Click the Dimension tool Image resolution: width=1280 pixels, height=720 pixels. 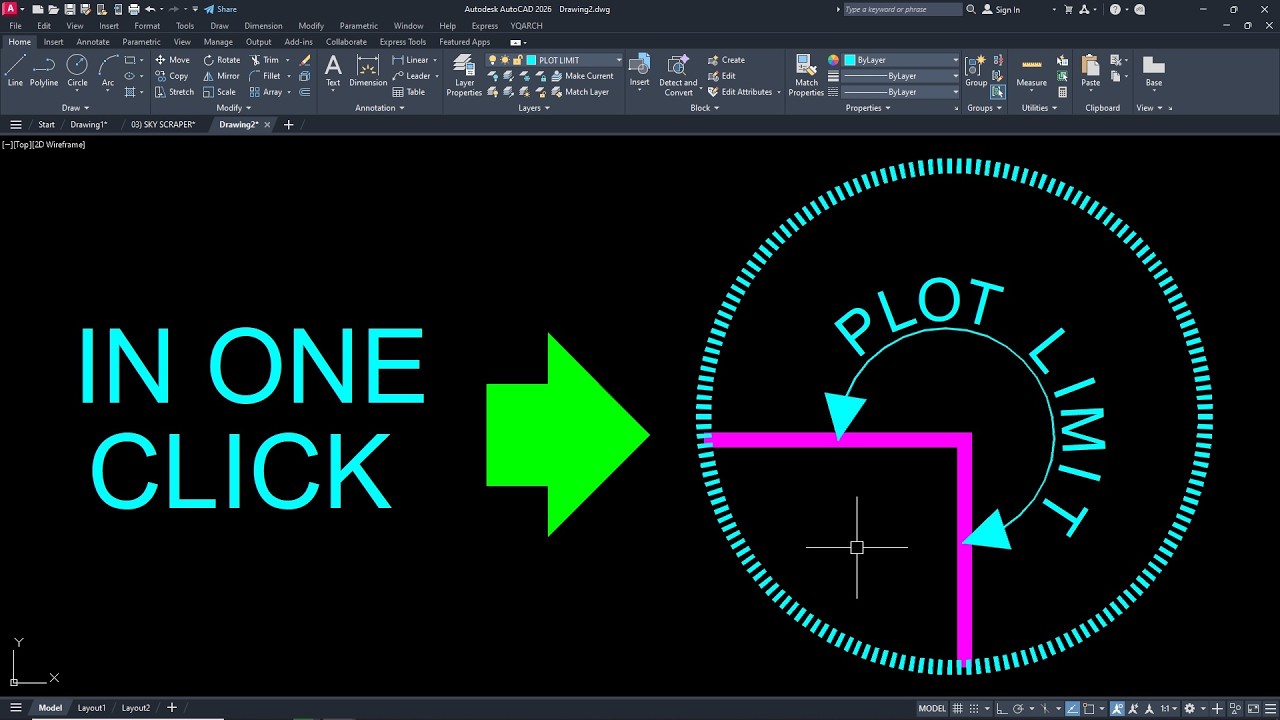pyautogui.click(x=368, y=70)
